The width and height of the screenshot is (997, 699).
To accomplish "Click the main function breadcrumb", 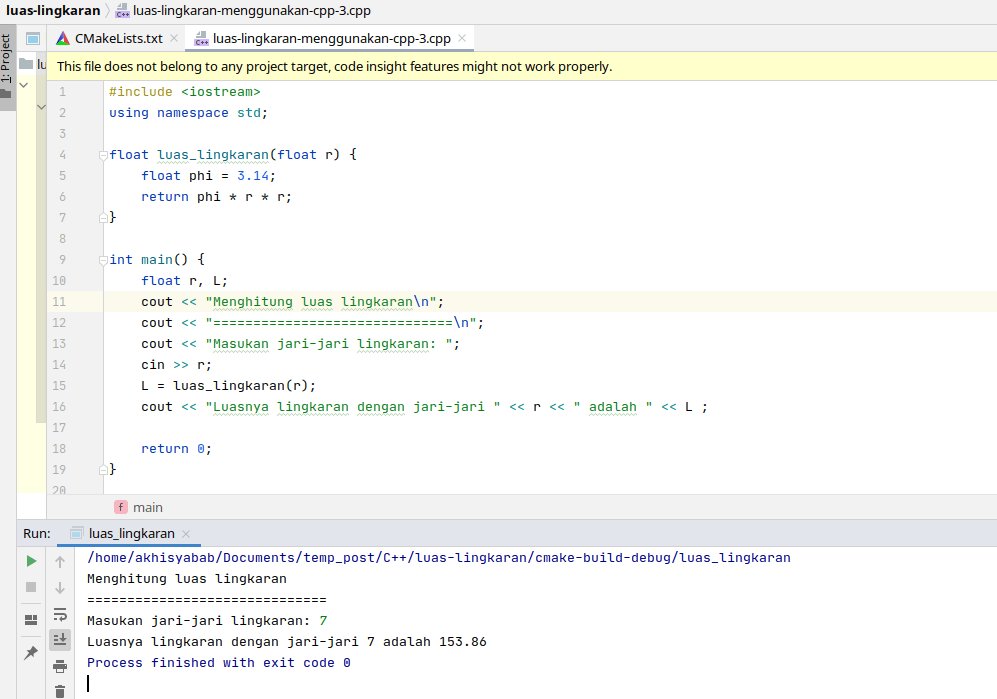I will pyautogui.click(x=139, y=507).
